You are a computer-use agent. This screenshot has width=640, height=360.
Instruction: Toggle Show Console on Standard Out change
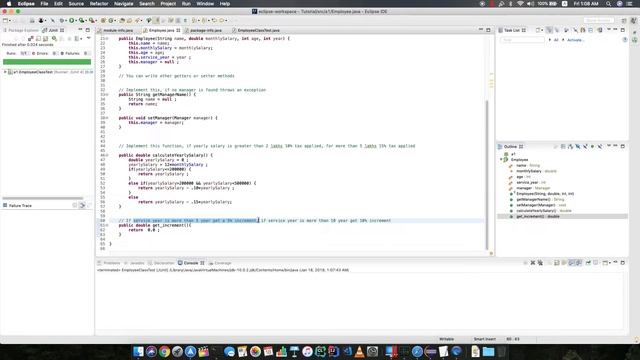coord(571,263)
